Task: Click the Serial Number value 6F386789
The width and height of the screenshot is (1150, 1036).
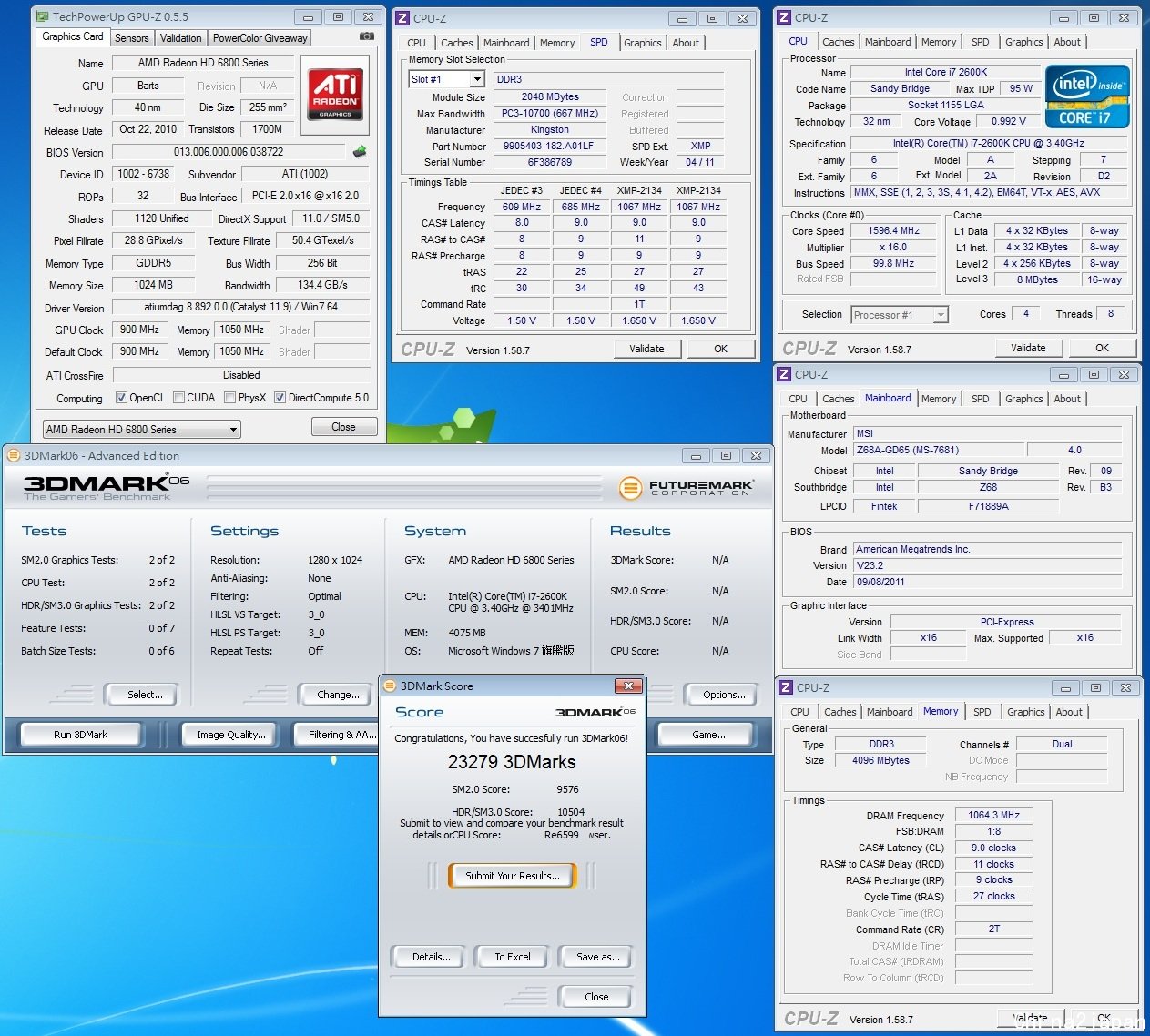Action: coord(549,162)
